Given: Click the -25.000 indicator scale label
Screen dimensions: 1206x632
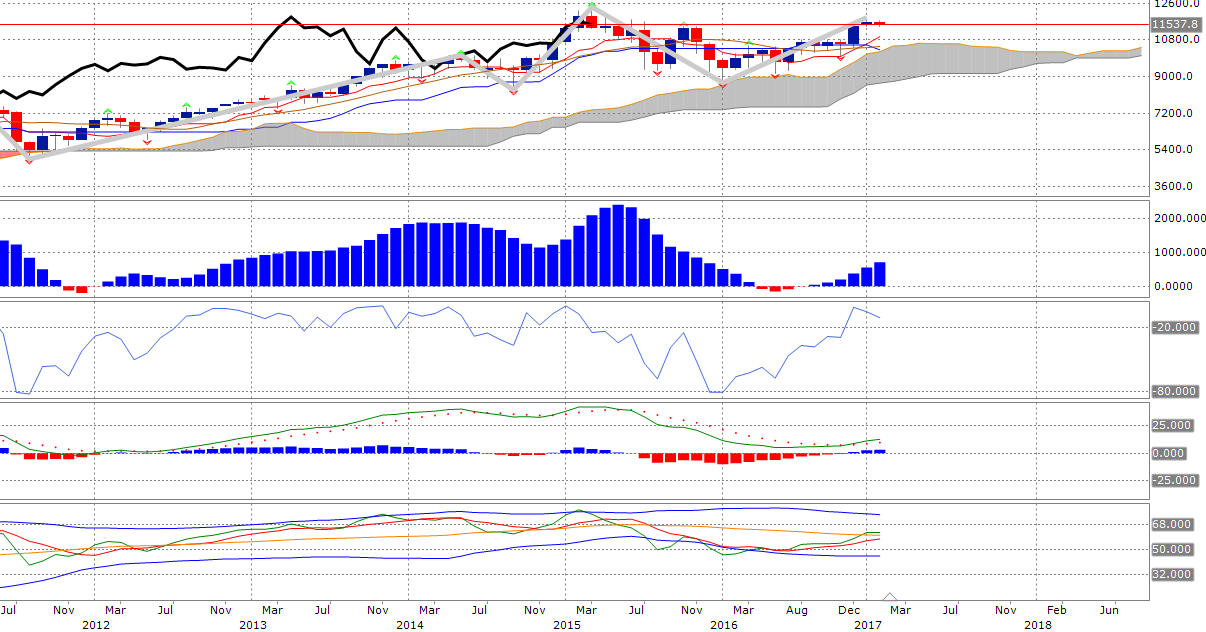Looking at the screenshot, I should [x=1176, y=480].
